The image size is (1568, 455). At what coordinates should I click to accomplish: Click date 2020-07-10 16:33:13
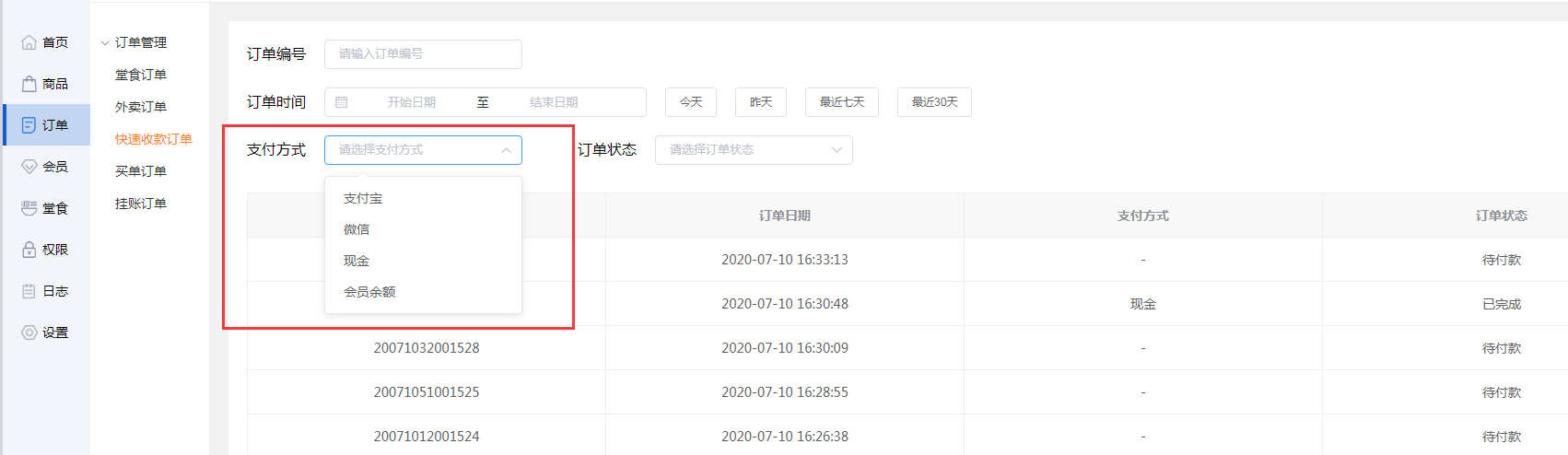[x=785, y=260]
